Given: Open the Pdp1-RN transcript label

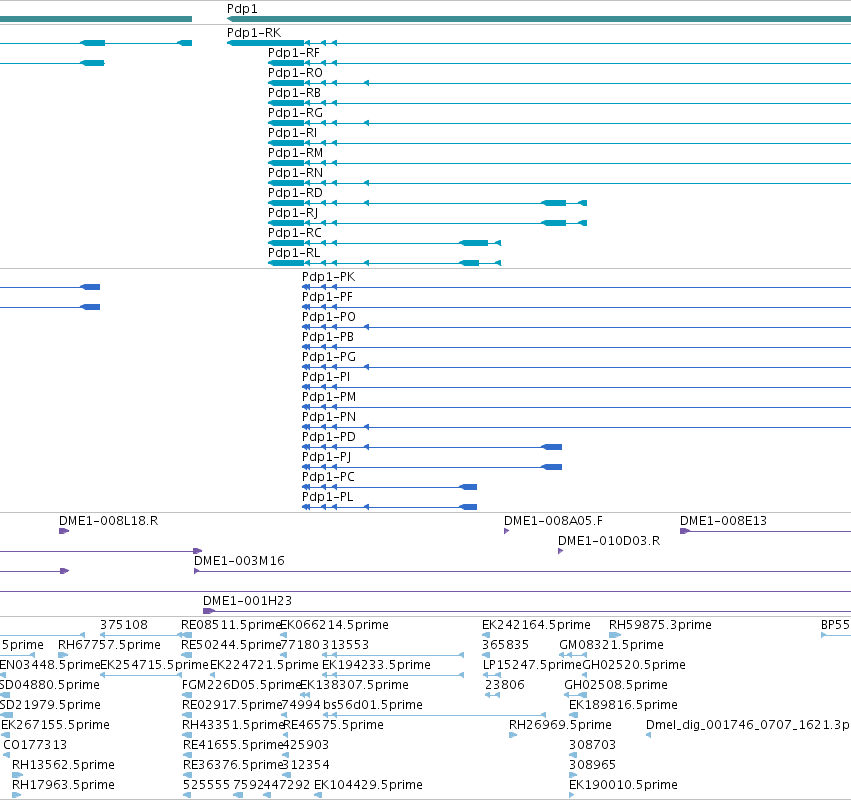Looking at the screenshot, I should pos(295,173).
